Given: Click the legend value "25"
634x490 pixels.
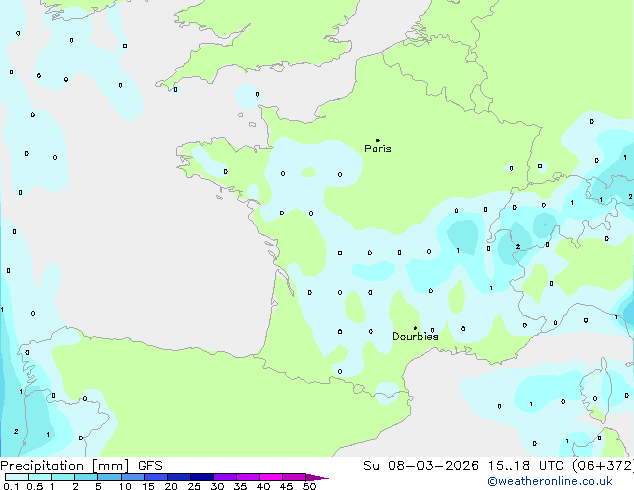Looking at the screenshot, I should (194, 486).
